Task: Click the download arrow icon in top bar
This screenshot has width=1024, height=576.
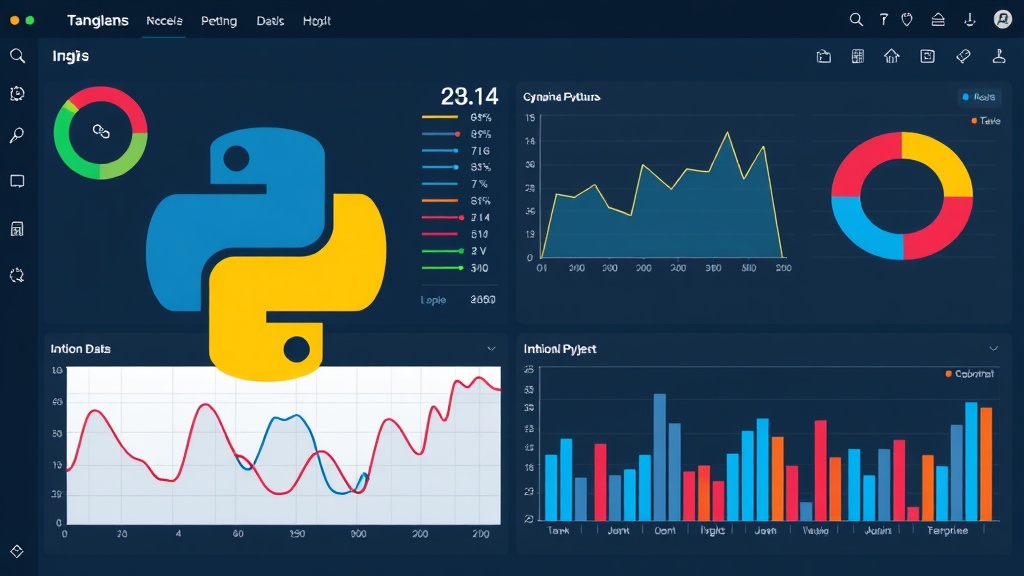Action: [970, 20]
